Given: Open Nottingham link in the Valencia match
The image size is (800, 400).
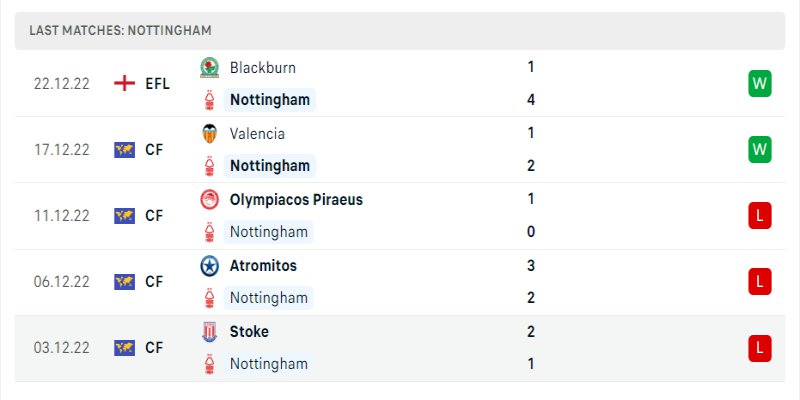Looking at the screenshot, I should (x=269, y=166).
